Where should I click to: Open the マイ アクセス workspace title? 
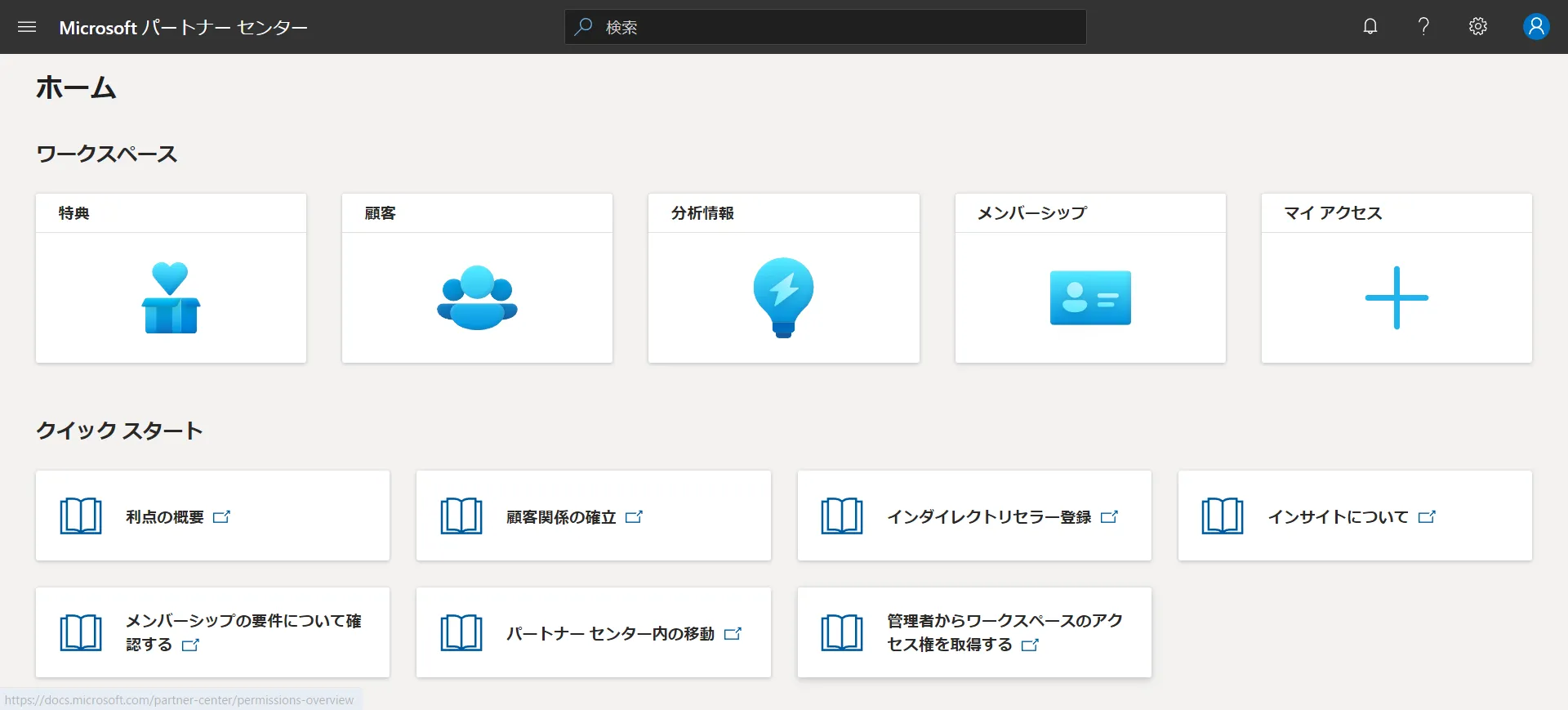(x=1333, y=213)
